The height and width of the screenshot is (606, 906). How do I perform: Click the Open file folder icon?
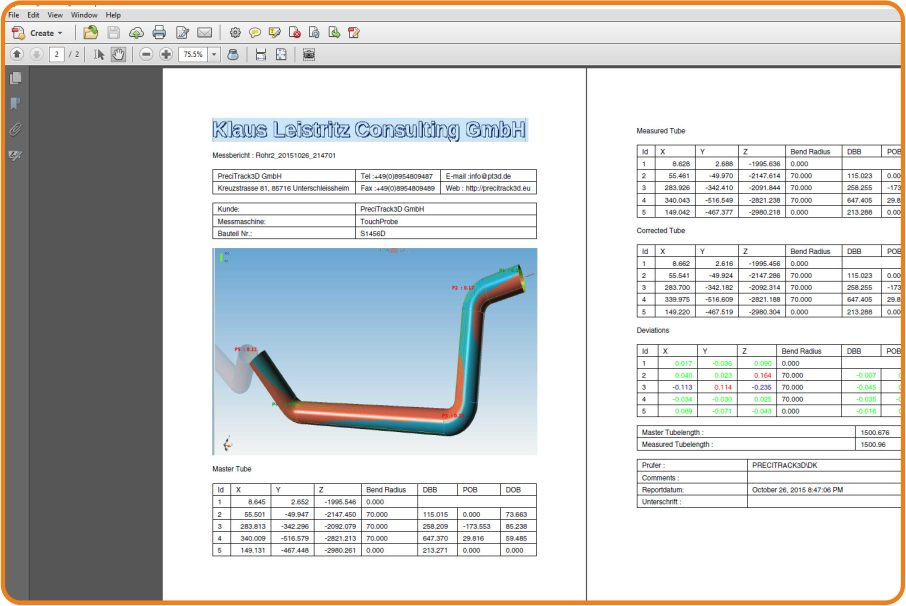point(91,33)
